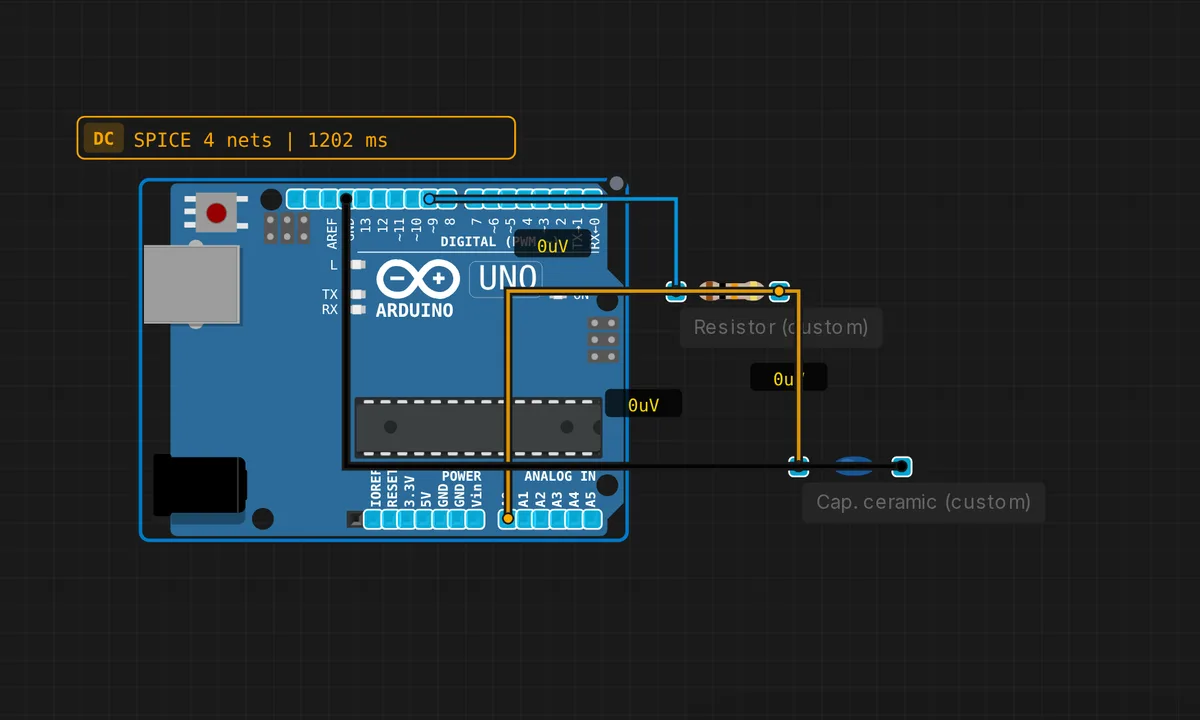Click the 5V power pin socket
Image resolution: width=1200 pixels, height=720 pixels.
point(424,519)
